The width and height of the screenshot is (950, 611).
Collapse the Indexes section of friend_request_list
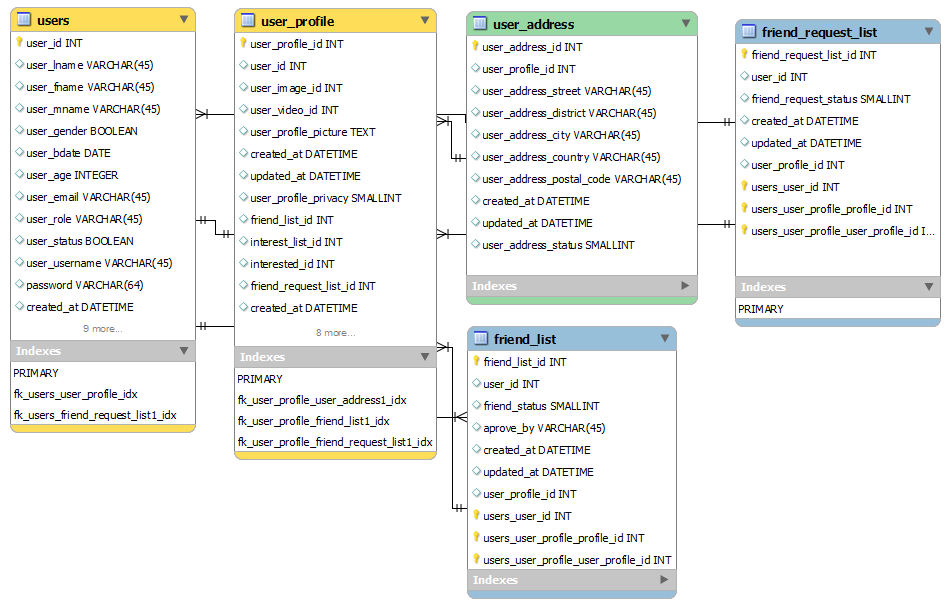pos(929,286)
